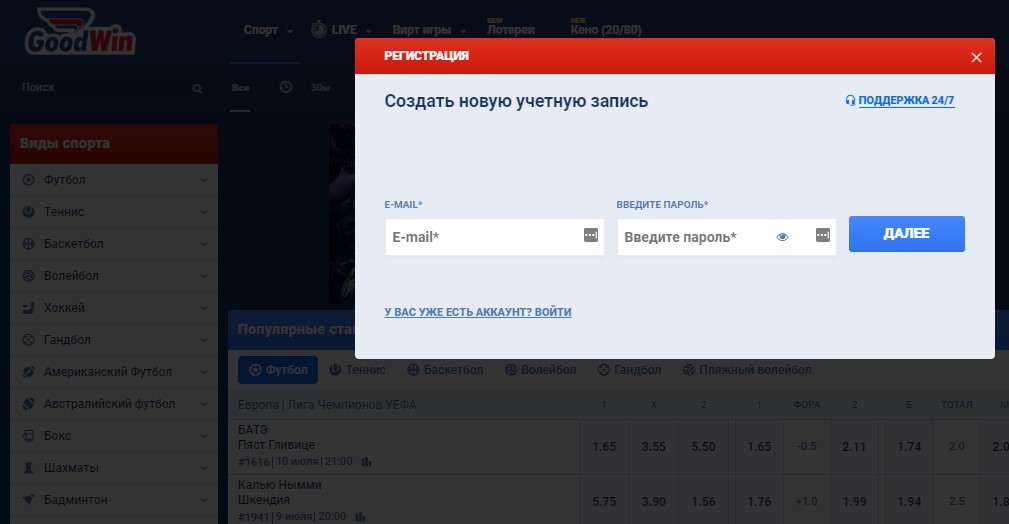Expand the Баскетбол sidebar category
Screen dimensions: 1009x524
(x=204, y=243)
